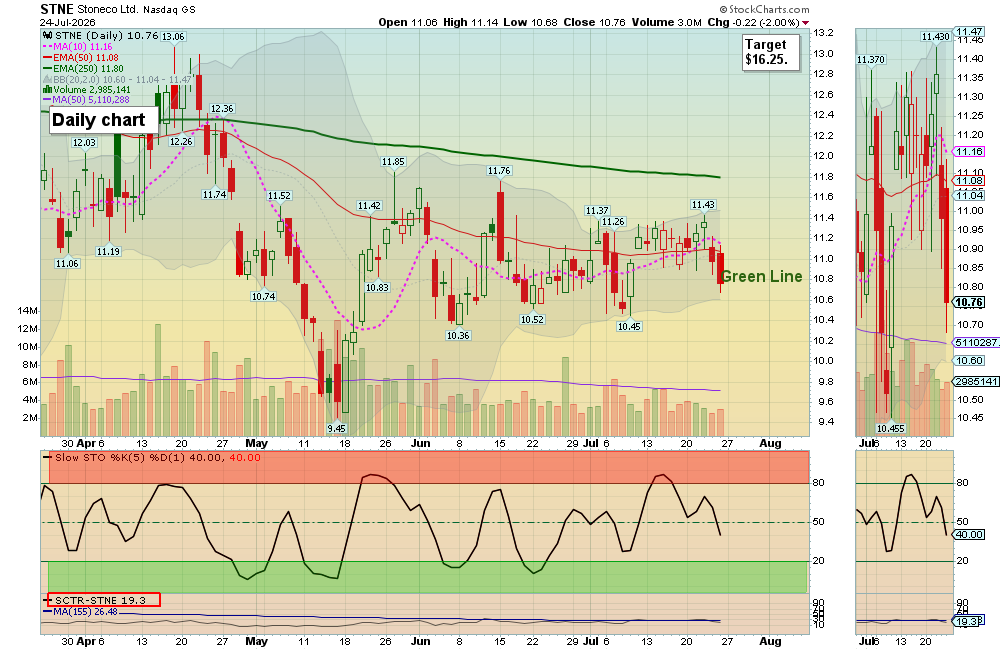The image size is (1000, 650).
Task: Click the bold 10.76 price tag in the zoom panel
Action: [x=969, y=302]
